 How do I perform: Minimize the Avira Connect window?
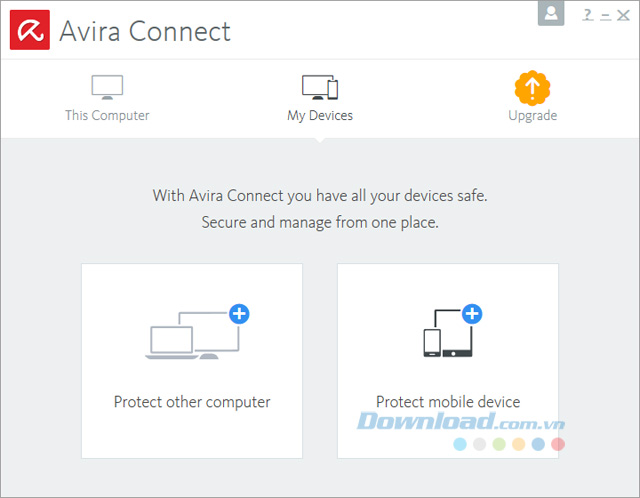tap(606, 15)
